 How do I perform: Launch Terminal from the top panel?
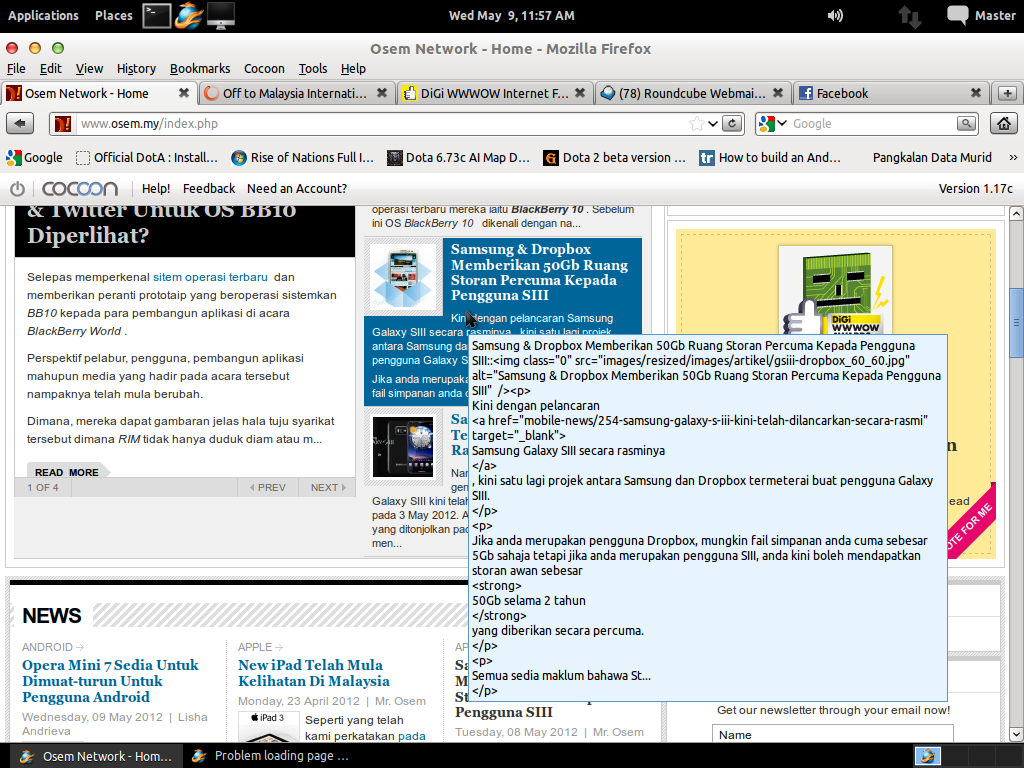[x=155, y=15]
